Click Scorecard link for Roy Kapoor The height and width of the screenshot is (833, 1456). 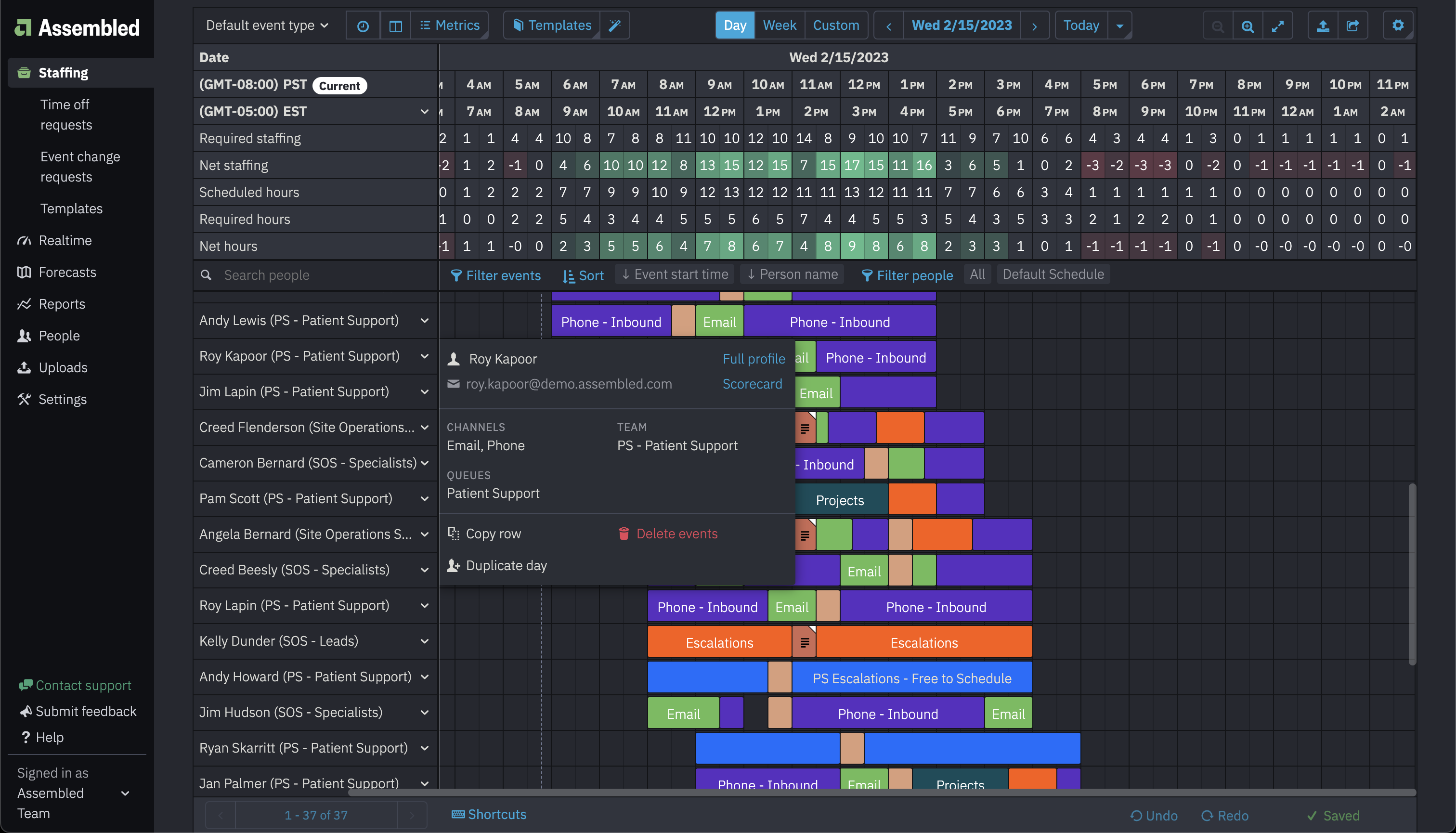753,384
